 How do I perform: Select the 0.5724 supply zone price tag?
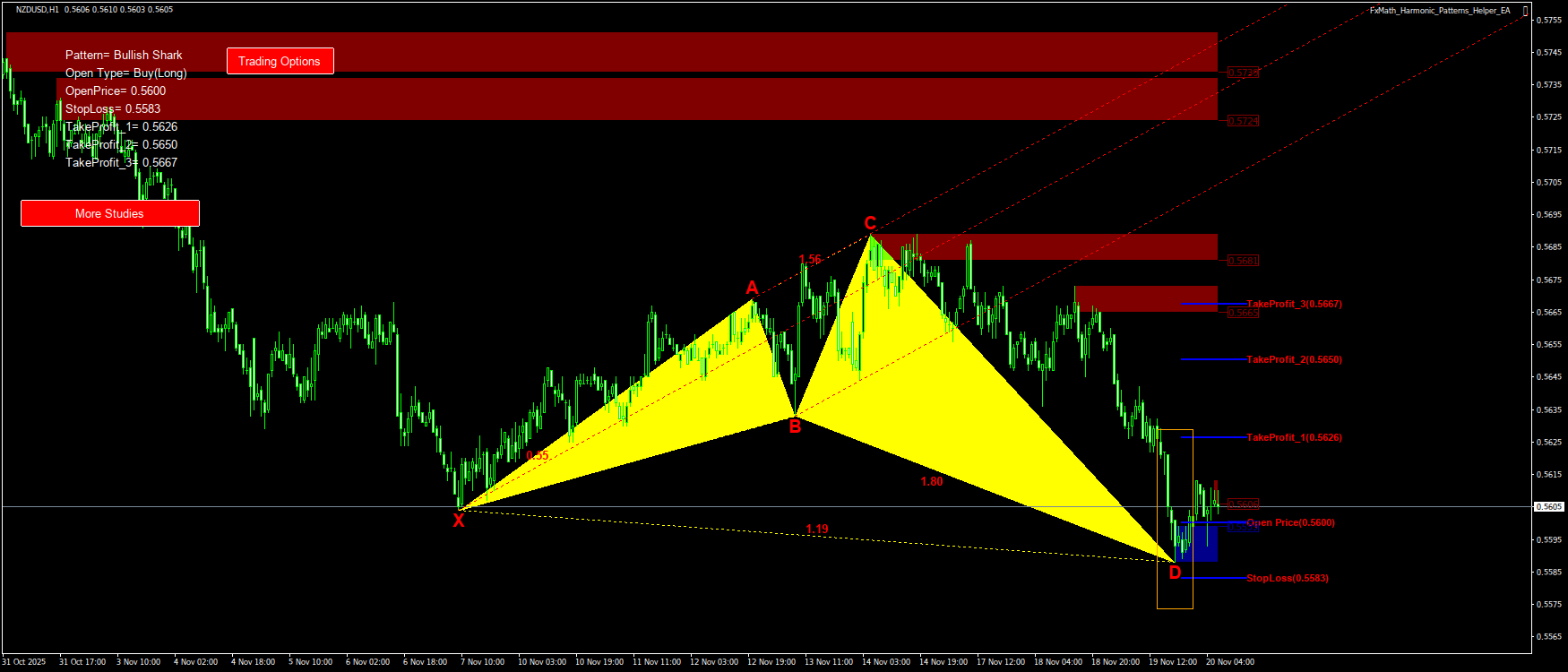(x=1243, y=121)
